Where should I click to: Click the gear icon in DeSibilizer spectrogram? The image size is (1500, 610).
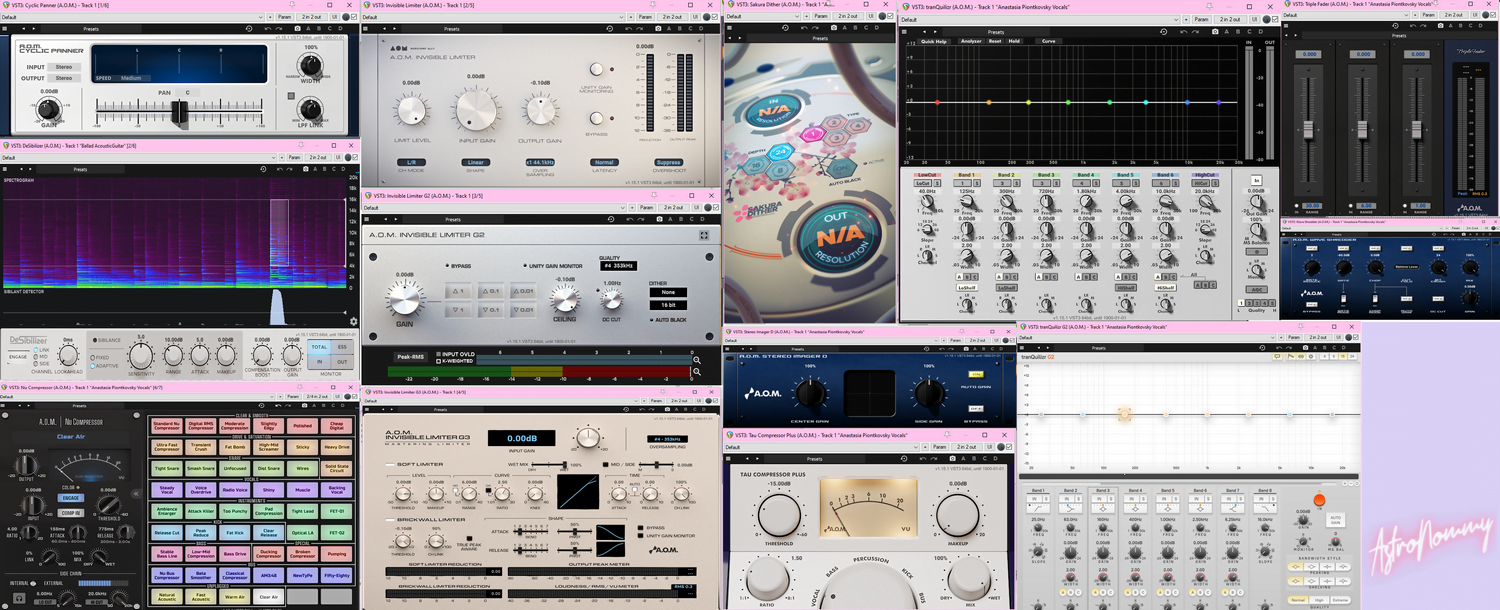pos(353,322)
